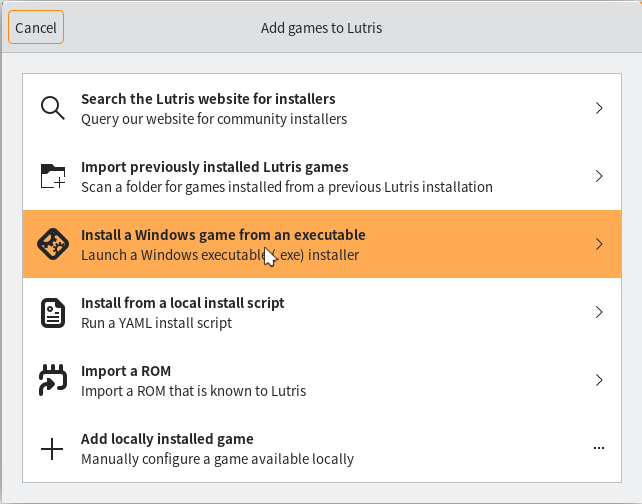Click the magnifying glass search icon
642x504 pixels.
pyautogui.click(x=53, y=108)
